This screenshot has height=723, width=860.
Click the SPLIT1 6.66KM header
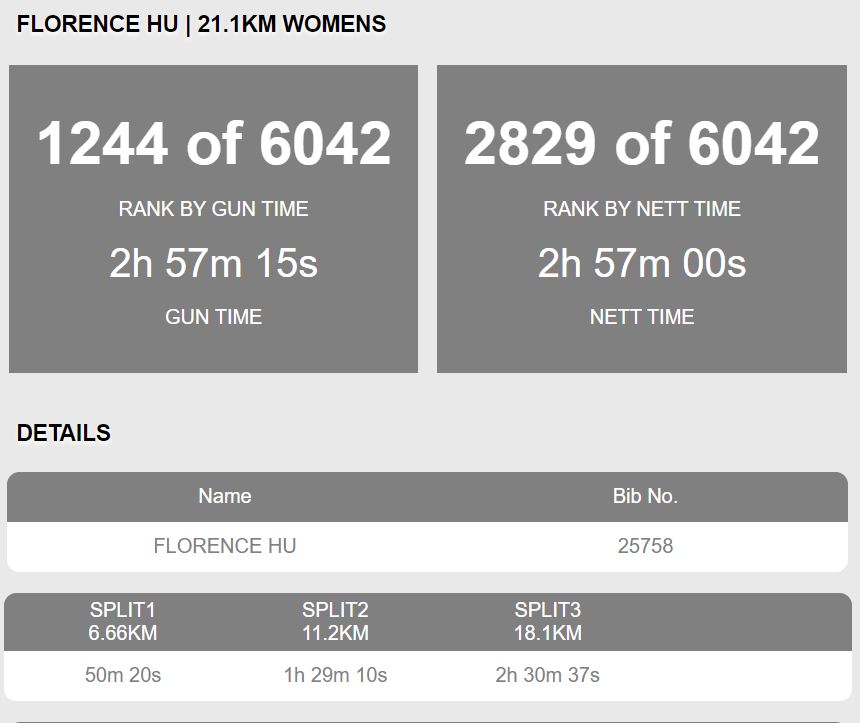(x=123, y=622)
